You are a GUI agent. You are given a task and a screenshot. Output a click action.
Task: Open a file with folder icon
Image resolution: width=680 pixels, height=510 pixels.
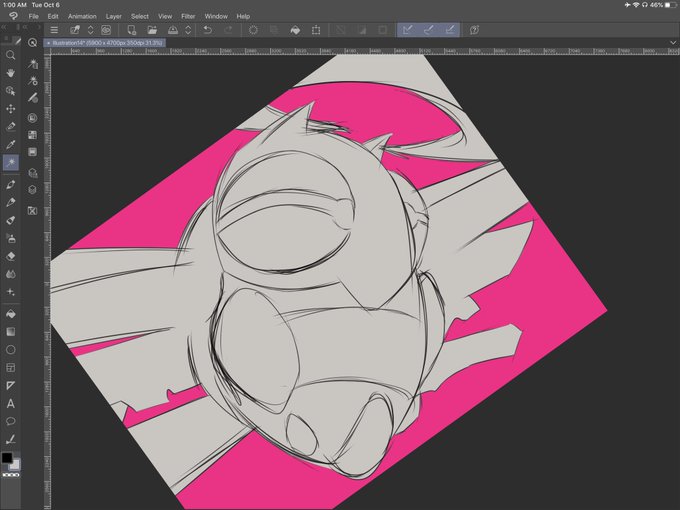(152, 30)
